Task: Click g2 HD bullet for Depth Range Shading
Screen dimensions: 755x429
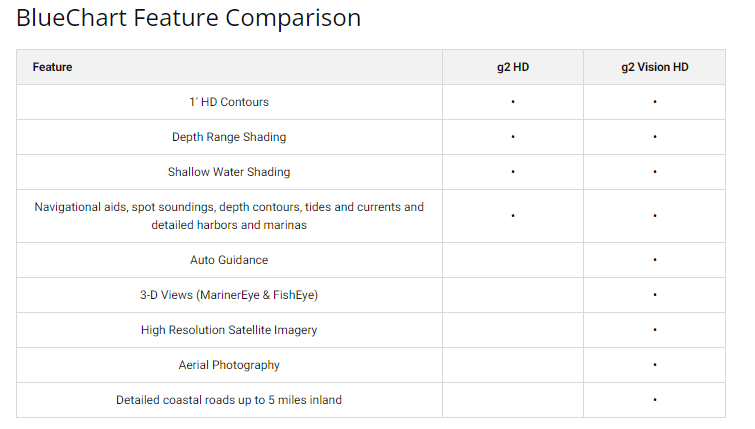Action: pos(512,137)
